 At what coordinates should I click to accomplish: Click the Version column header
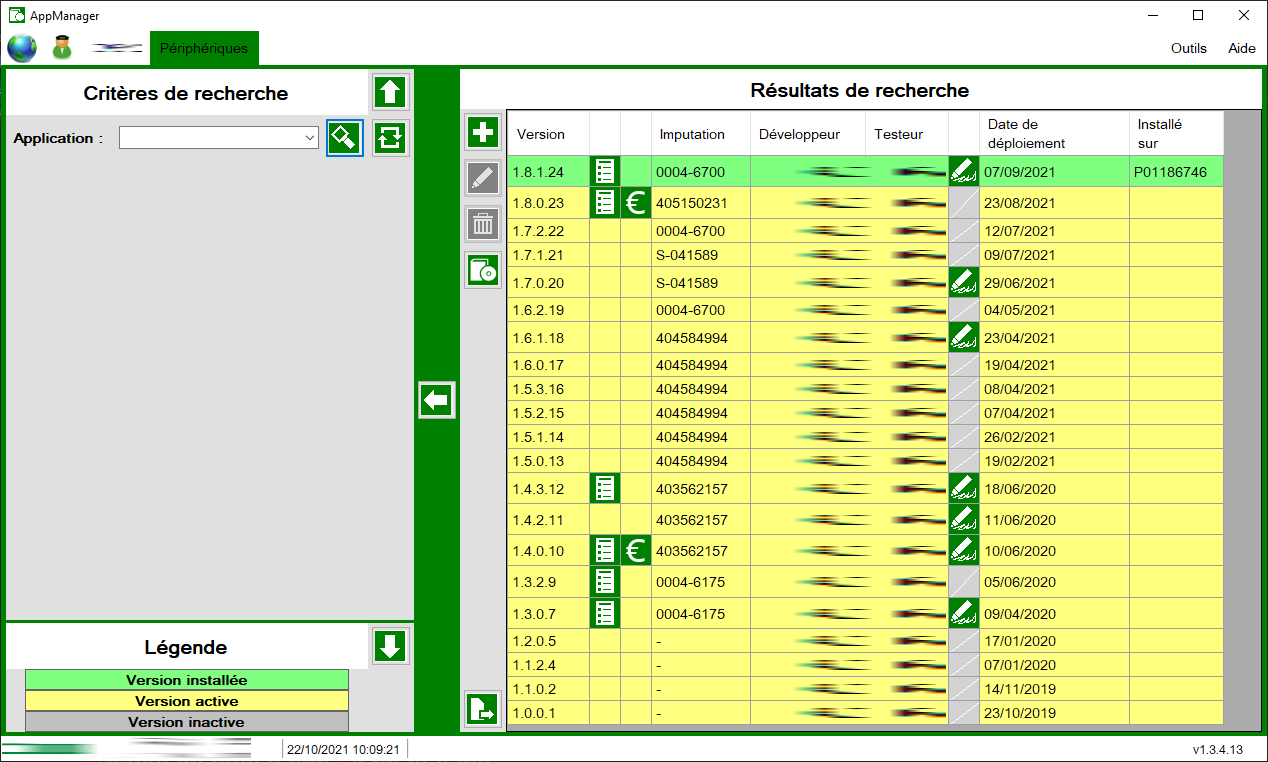coord(541,134)
